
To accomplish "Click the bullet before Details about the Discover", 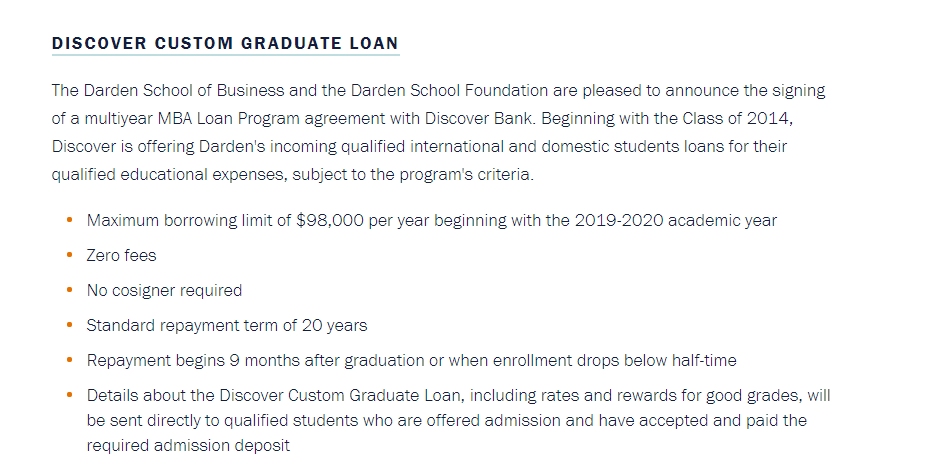I will pyautogui.click(x=69, y=395).
